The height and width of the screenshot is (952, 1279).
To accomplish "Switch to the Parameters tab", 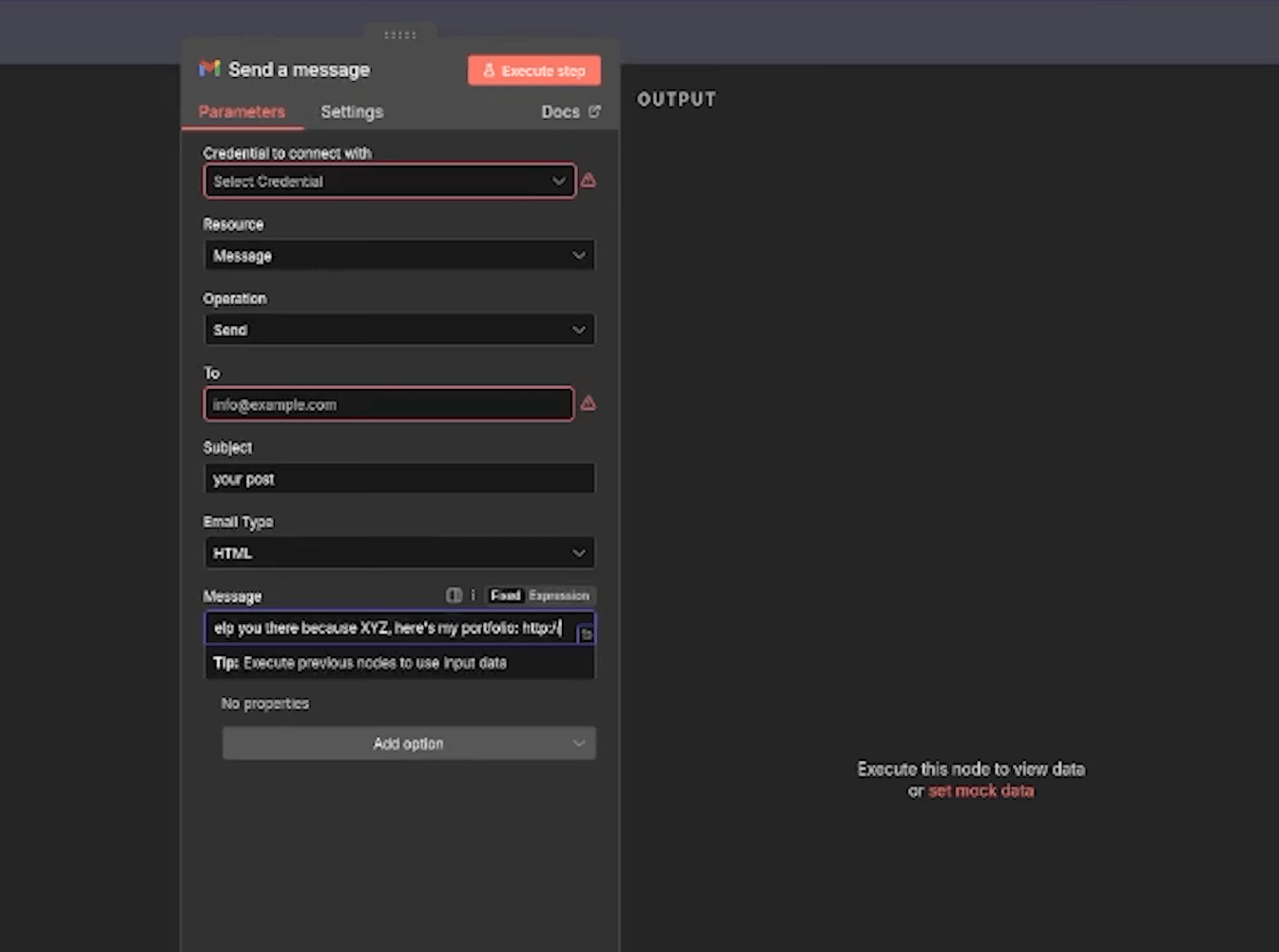I will 242,111.
